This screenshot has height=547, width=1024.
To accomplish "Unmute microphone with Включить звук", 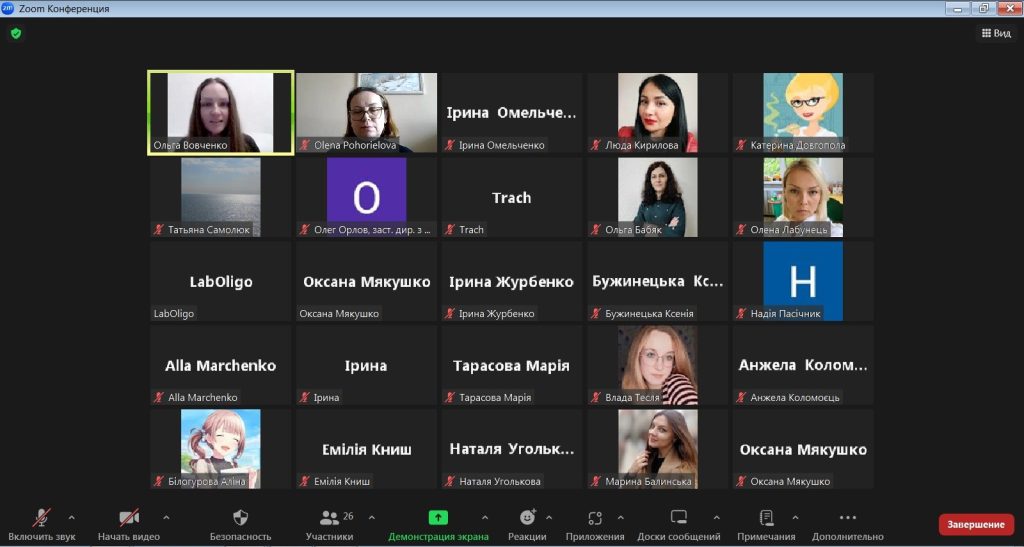I will pyautogui.click(x=42, y=518).
